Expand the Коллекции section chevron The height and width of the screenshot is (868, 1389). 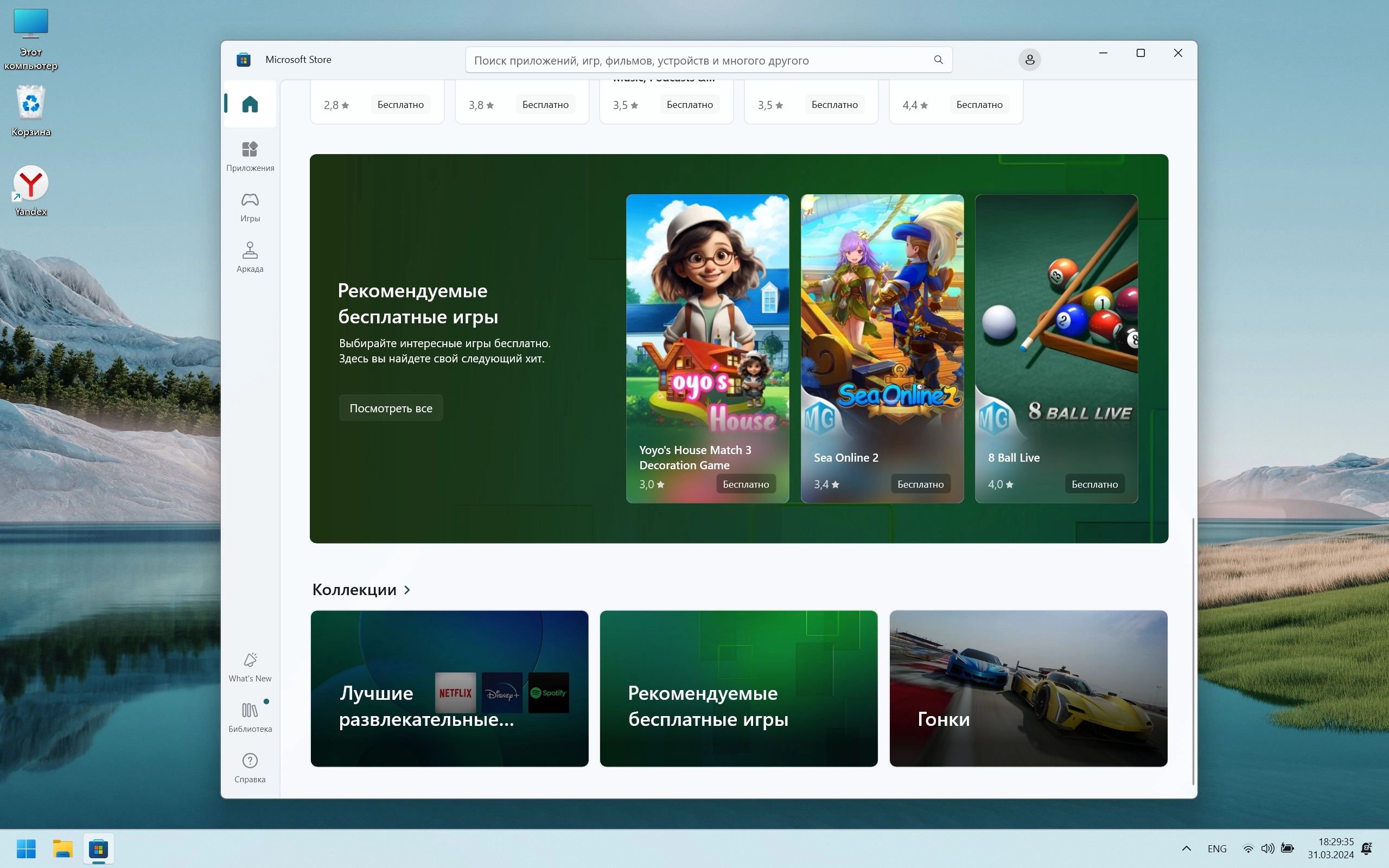point(407,590)
